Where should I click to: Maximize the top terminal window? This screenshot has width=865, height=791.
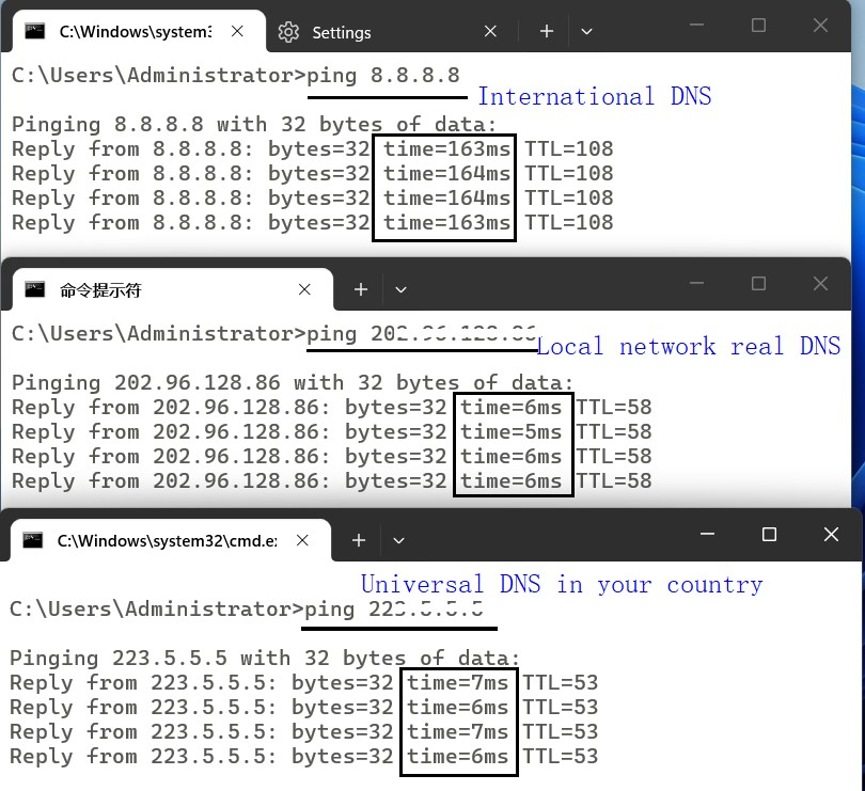(759, 25)
